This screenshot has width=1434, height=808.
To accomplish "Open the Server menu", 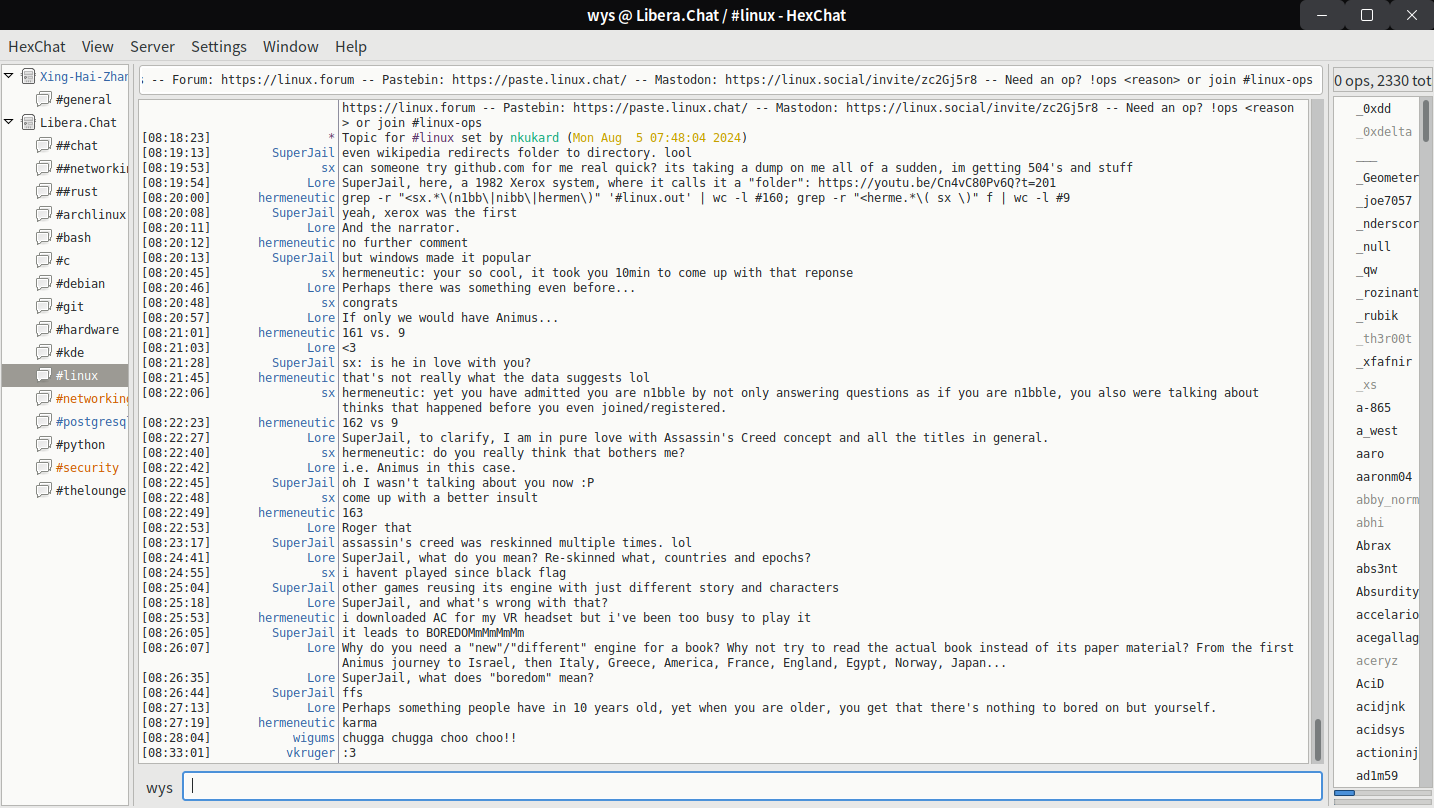I will 152,47.
